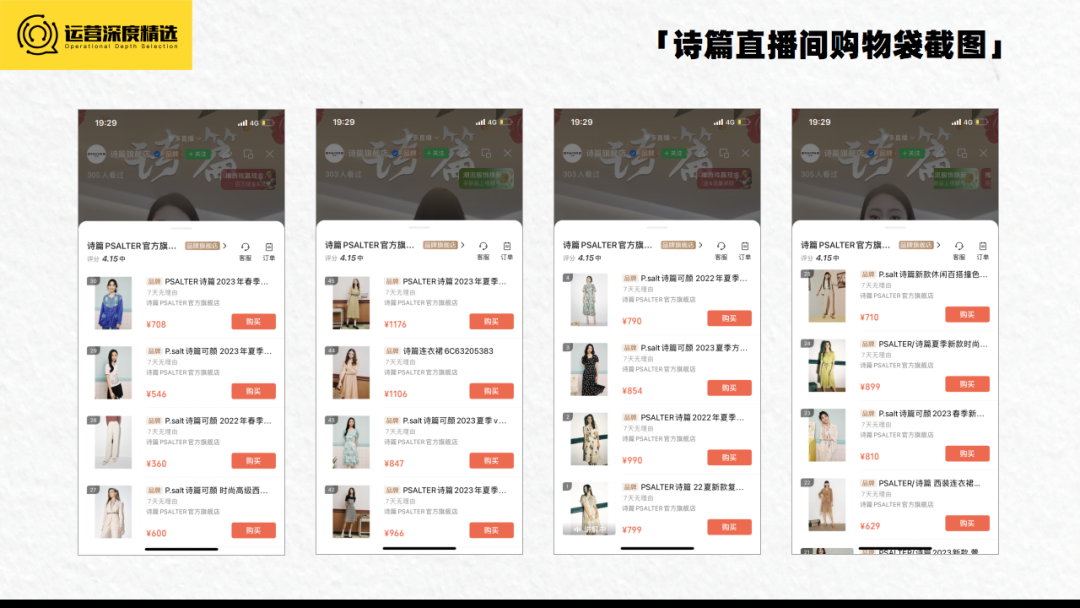Viewport: 1080px width, 608px height.
Task: Toggle +关注 follow above the ¥708 list
Action: tap(197, 154)
